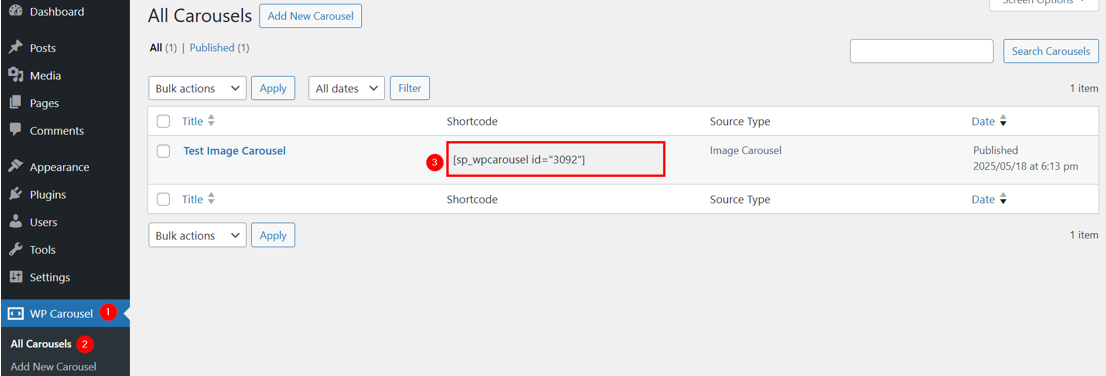This screenshot has width=1106, height=376.
Task: Click the top Apply button
Action: tap(273, 88)
